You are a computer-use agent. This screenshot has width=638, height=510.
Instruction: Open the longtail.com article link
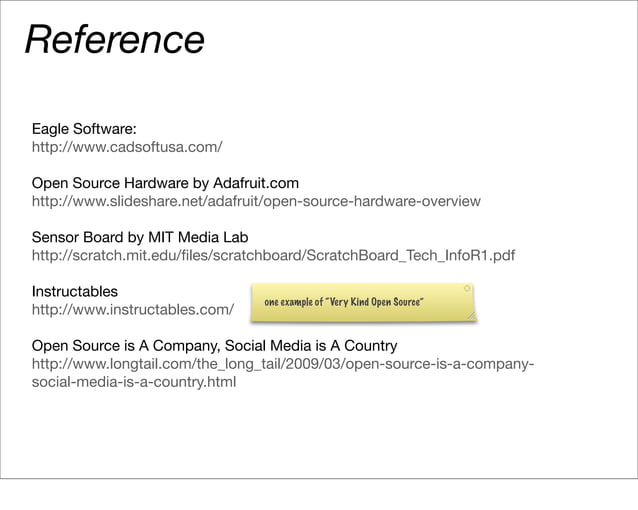(281, 364)
